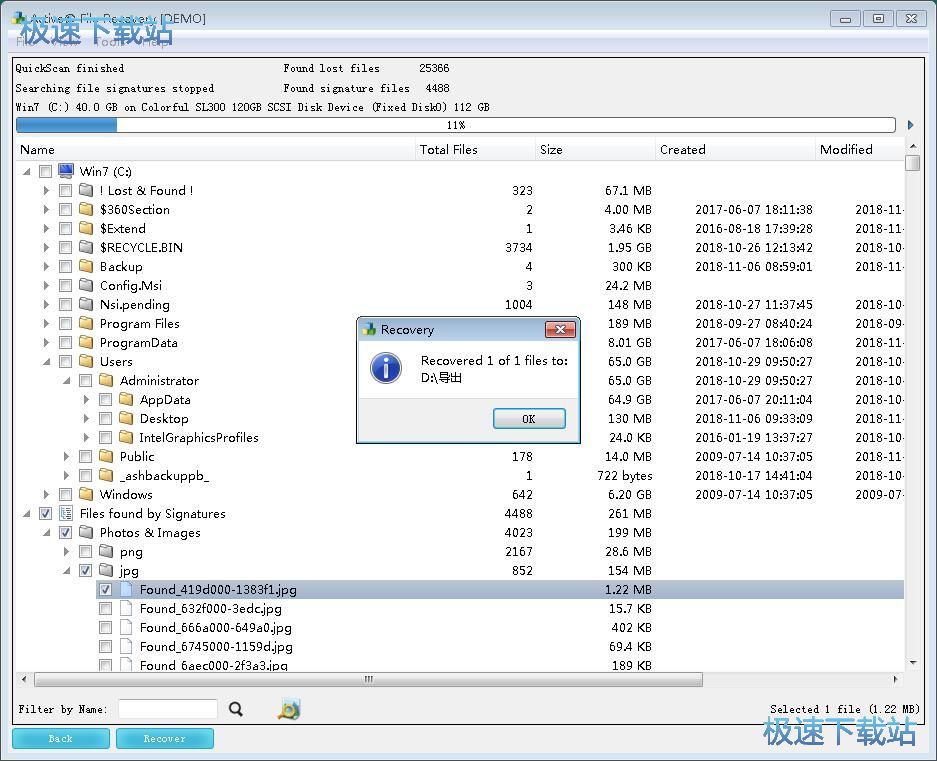Screen dimensions: 937x761
Task: Click the search magnifier icon beside filter
Action: pos(236,709)
